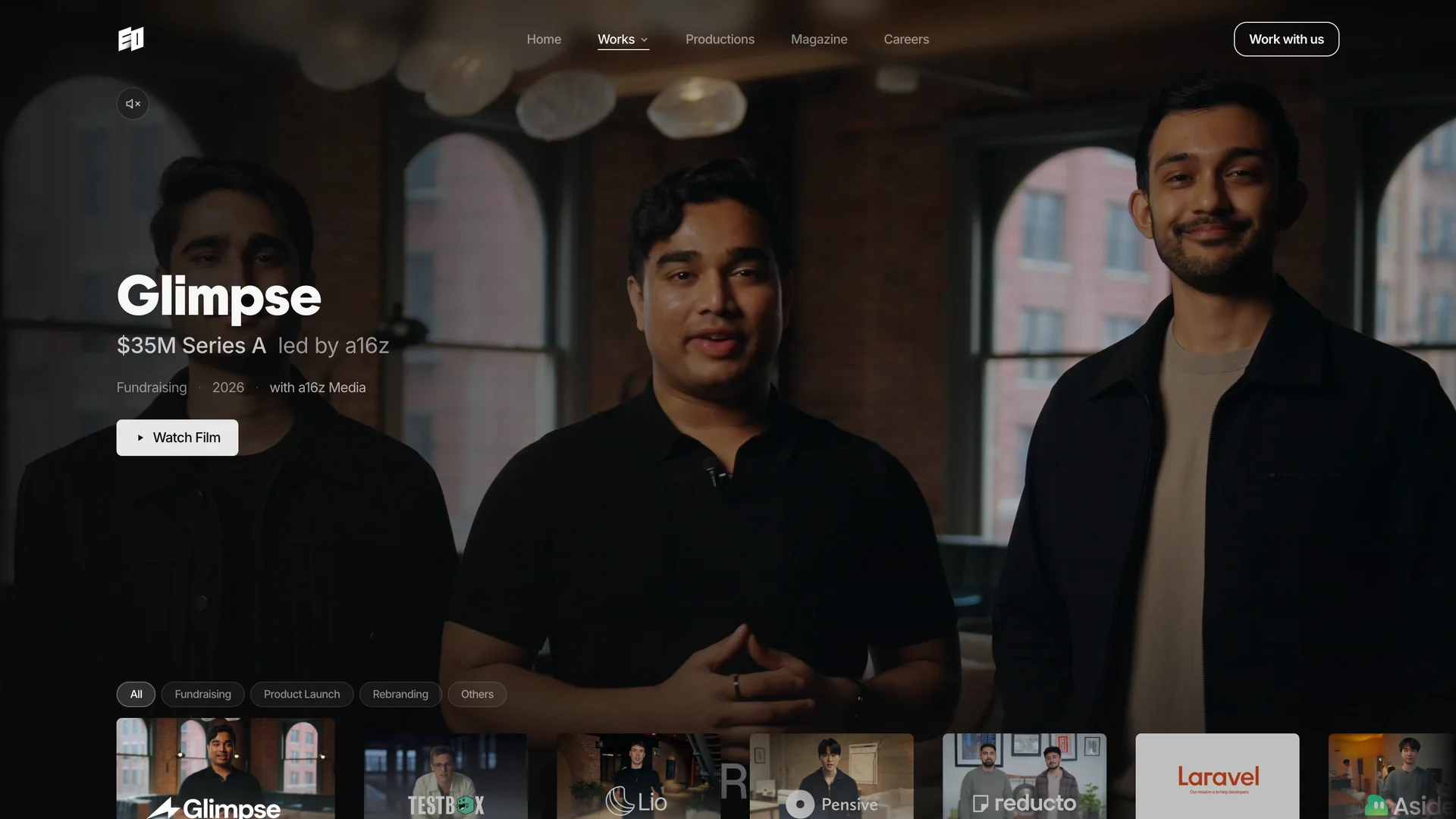Click the 'with a16z Media' text
1456x819 pixels.
click(318, 388)
